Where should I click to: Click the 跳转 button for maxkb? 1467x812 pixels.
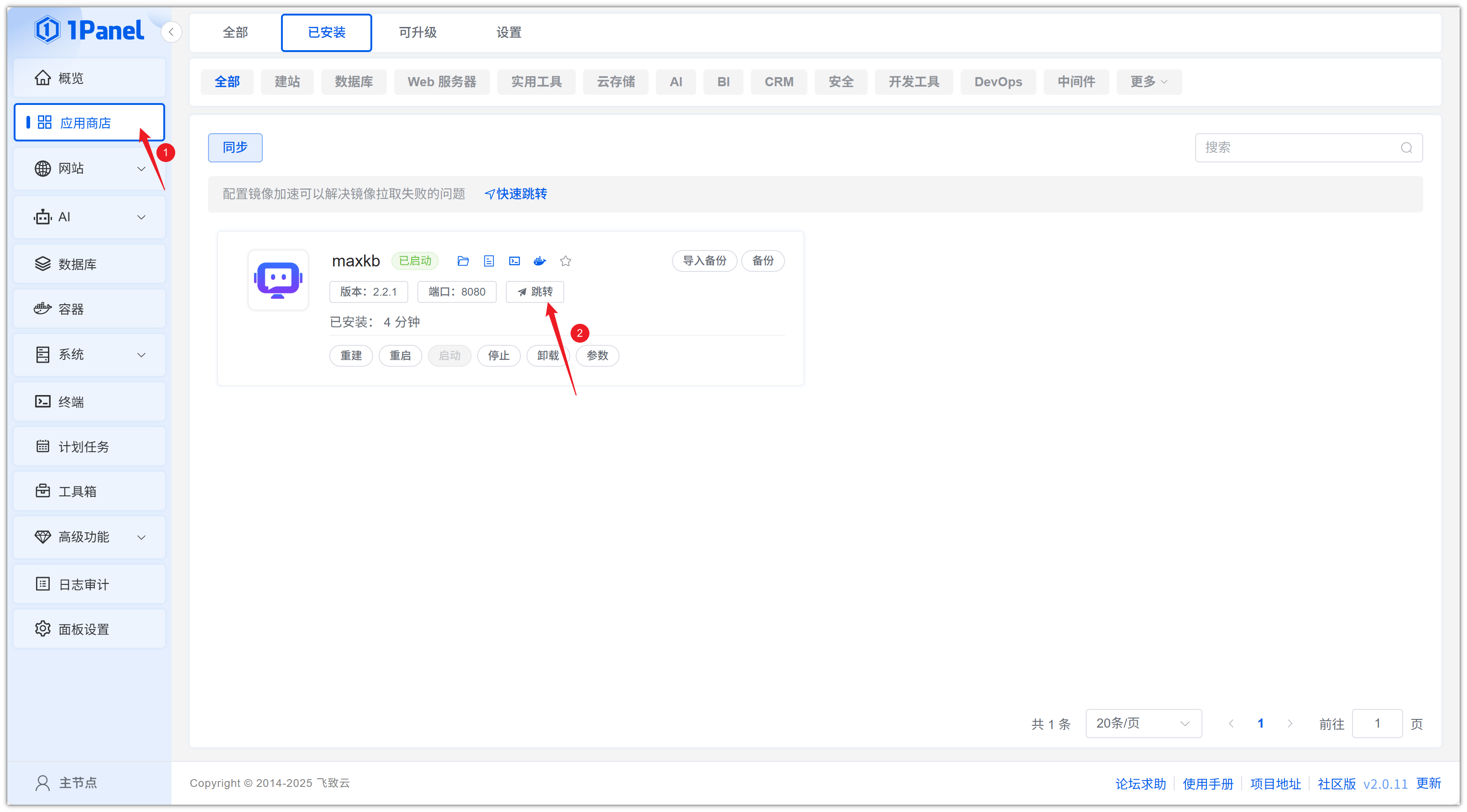(x=535, y=291)
